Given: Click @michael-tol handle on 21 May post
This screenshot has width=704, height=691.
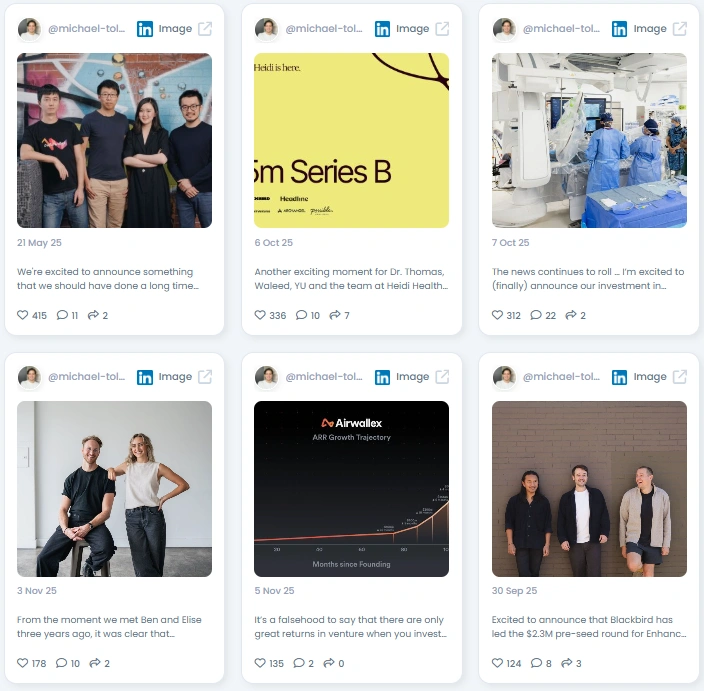Looking at the screenshot, I should (87, 29).
